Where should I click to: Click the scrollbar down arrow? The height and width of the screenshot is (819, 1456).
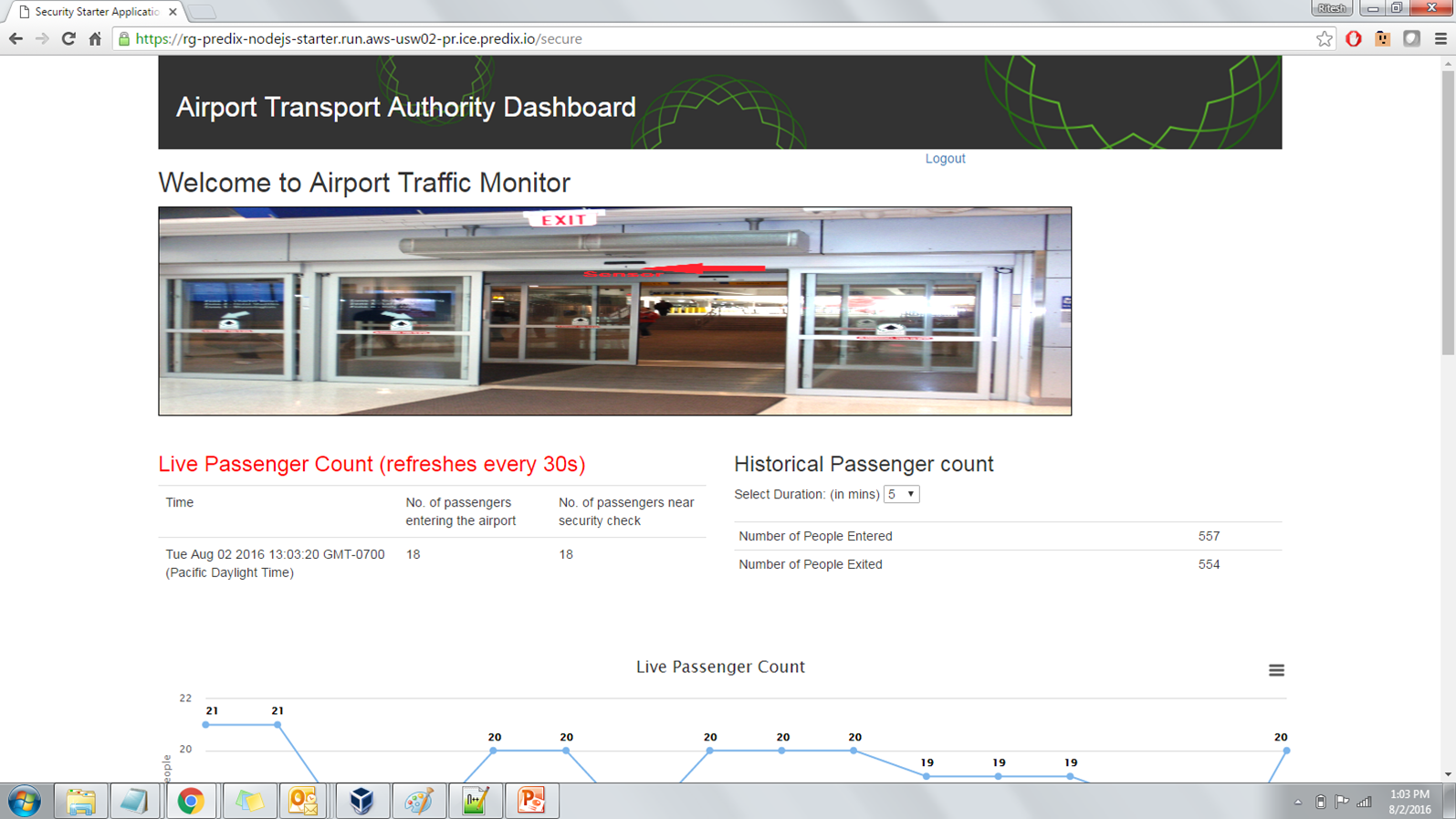pyautogui.click(x=1448, y=774)
